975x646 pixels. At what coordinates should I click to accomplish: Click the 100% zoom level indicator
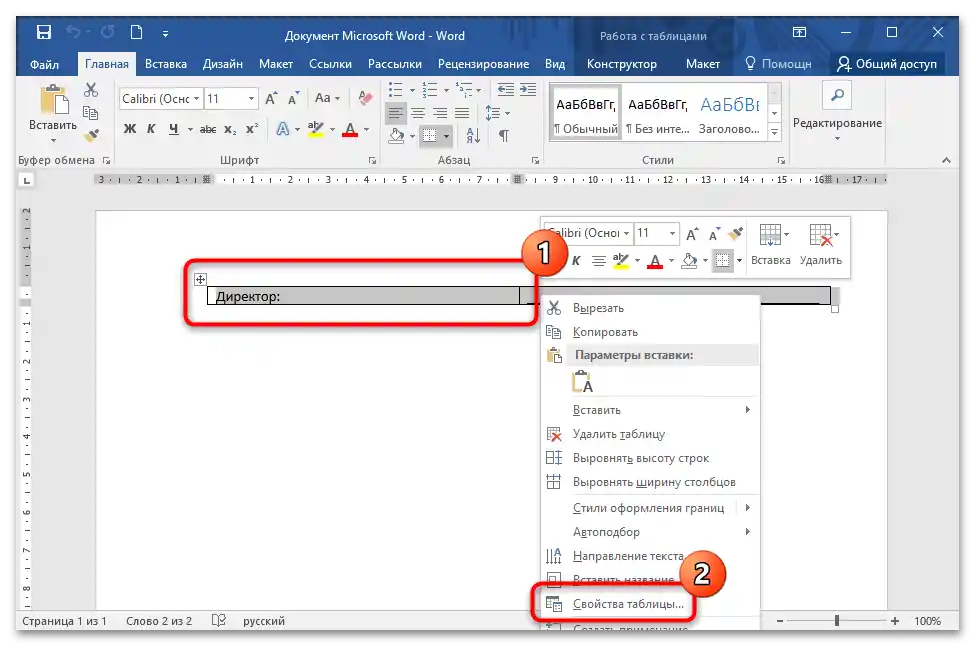point(927,621)
